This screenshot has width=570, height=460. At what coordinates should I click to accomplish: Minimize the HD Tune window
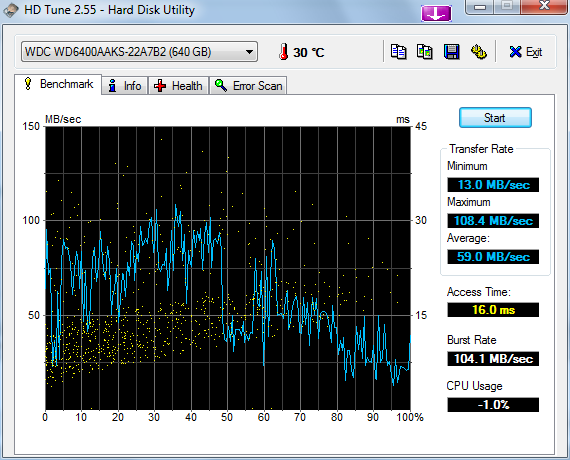[480, 7]
